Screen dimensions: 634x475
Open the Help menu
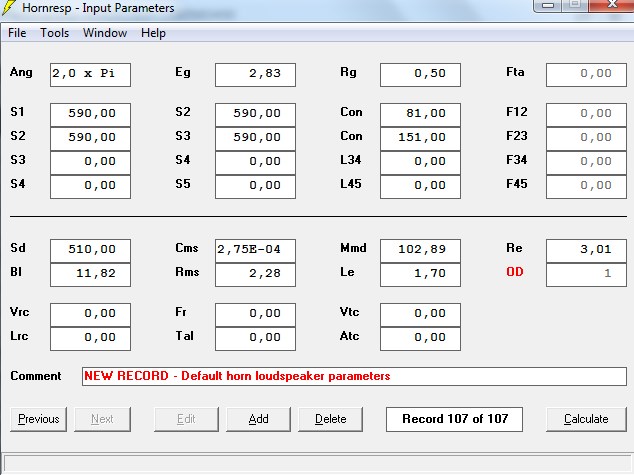tap(153, 33)
